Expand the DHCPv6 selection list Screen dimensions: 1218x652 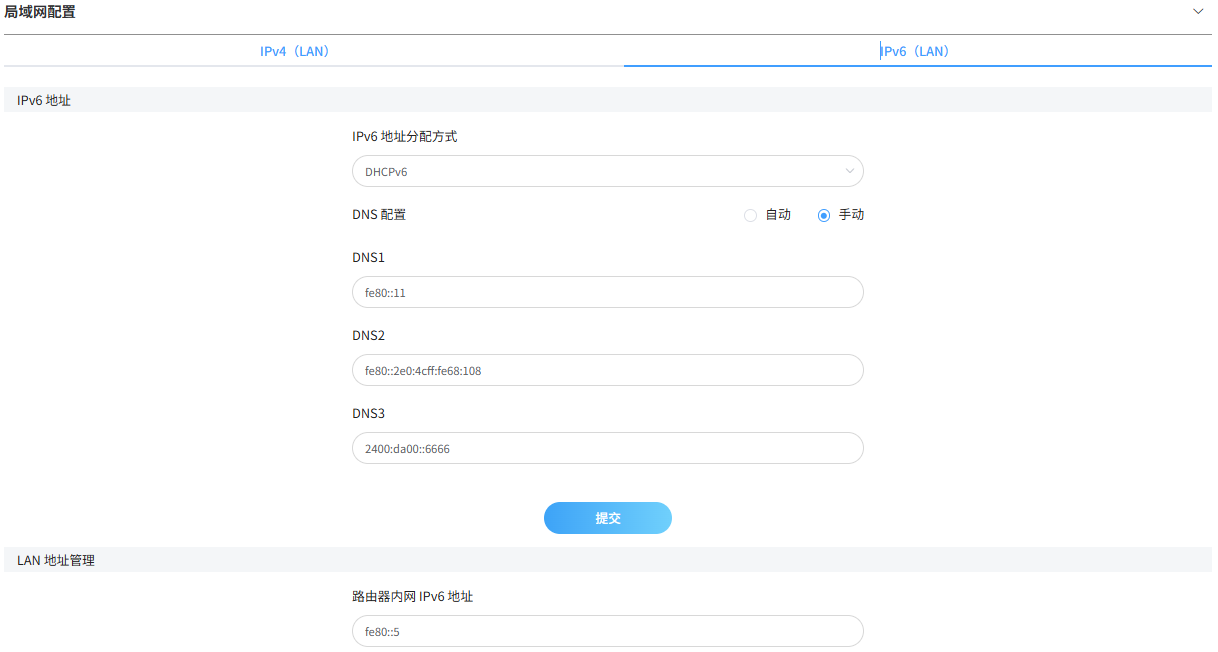[608, 171]
